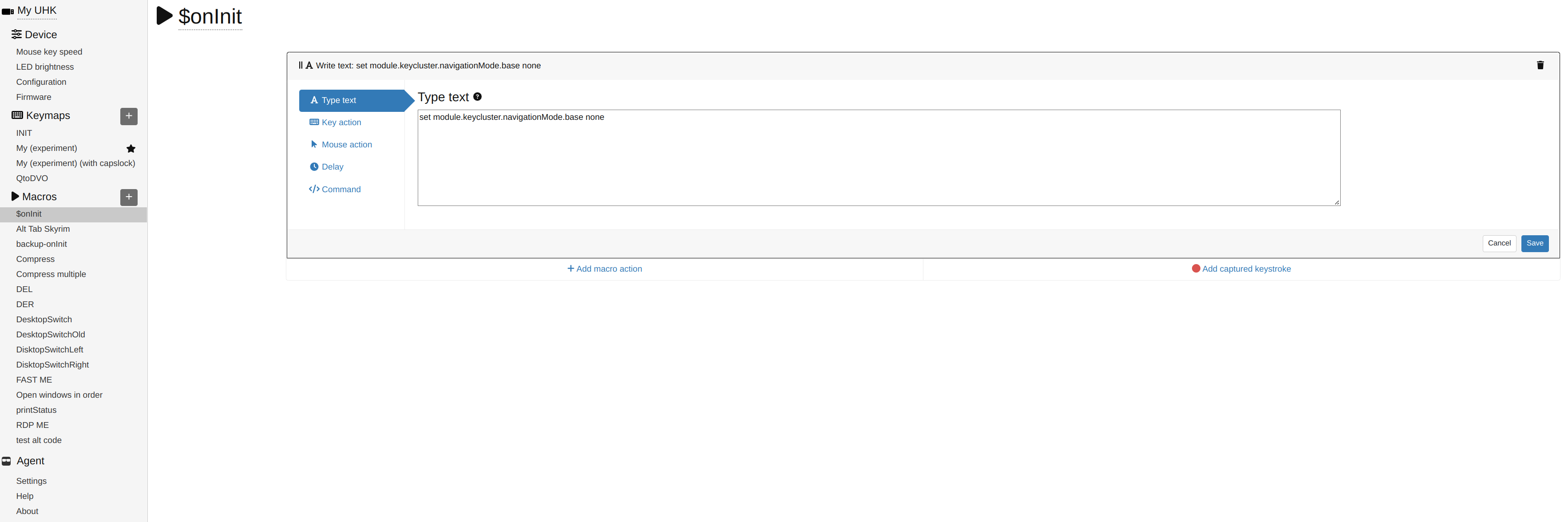Screen dimensions: 1568x522
Task: Open the Delay action tab
Action: click(332, 167)
